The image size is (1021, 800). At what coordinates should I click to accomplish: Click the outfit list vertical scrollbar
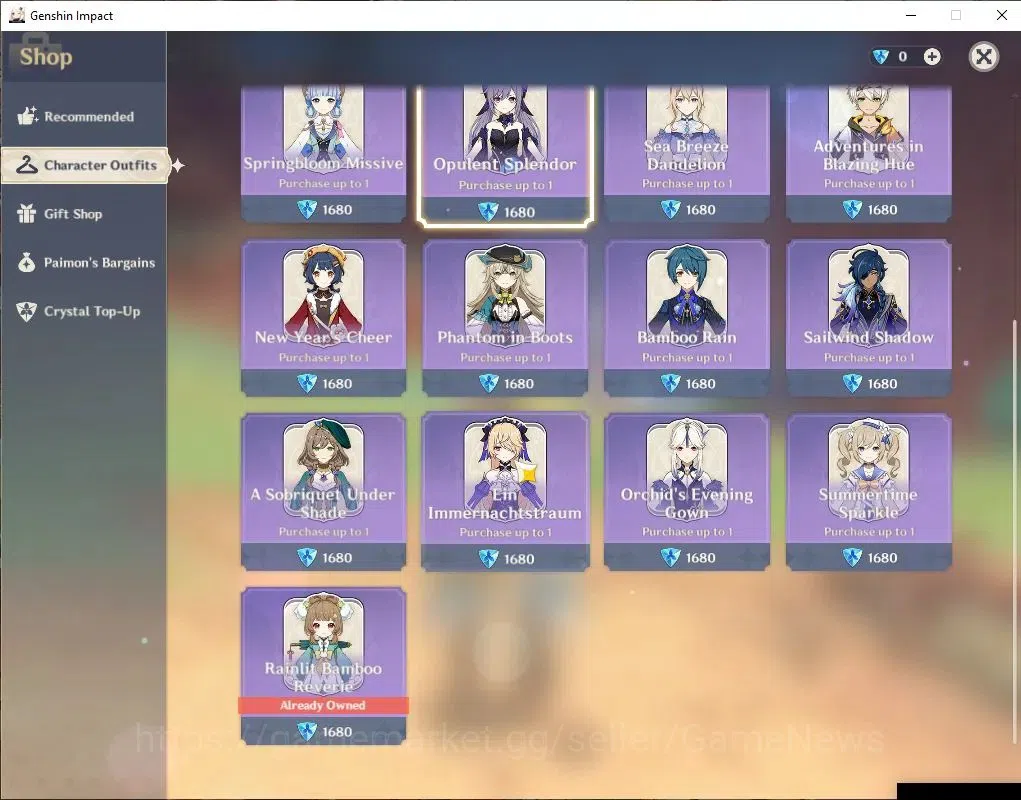pos(1016,531)
